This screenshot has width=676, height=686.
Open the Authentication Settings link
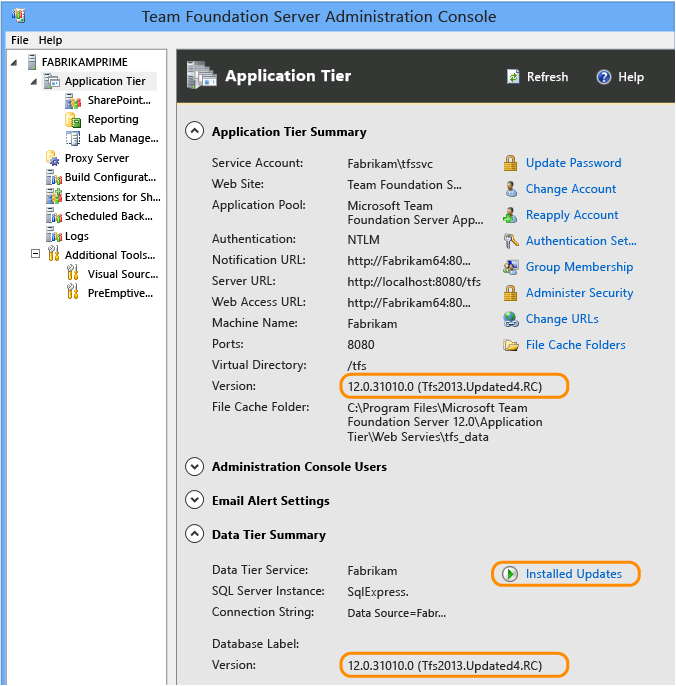pyautogui.click(x=581, y=241)
